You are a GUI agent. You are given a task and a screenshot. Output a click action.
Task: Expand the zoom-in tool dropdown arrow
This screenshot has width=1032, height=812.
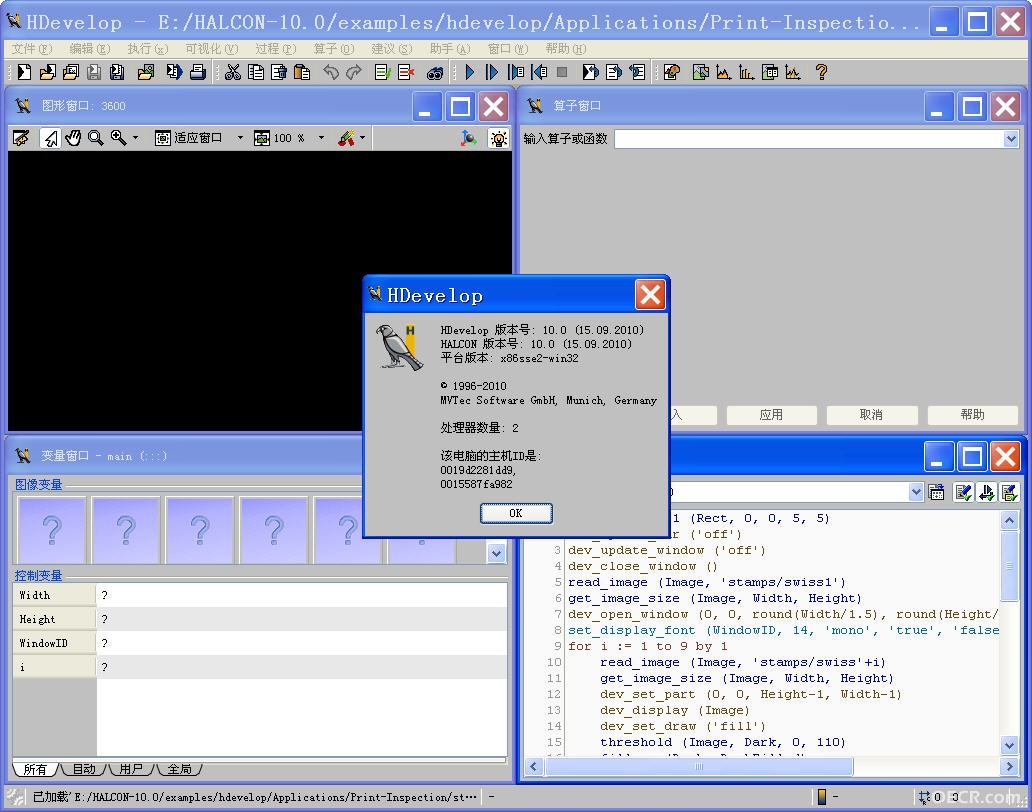[x=136, y=138]
